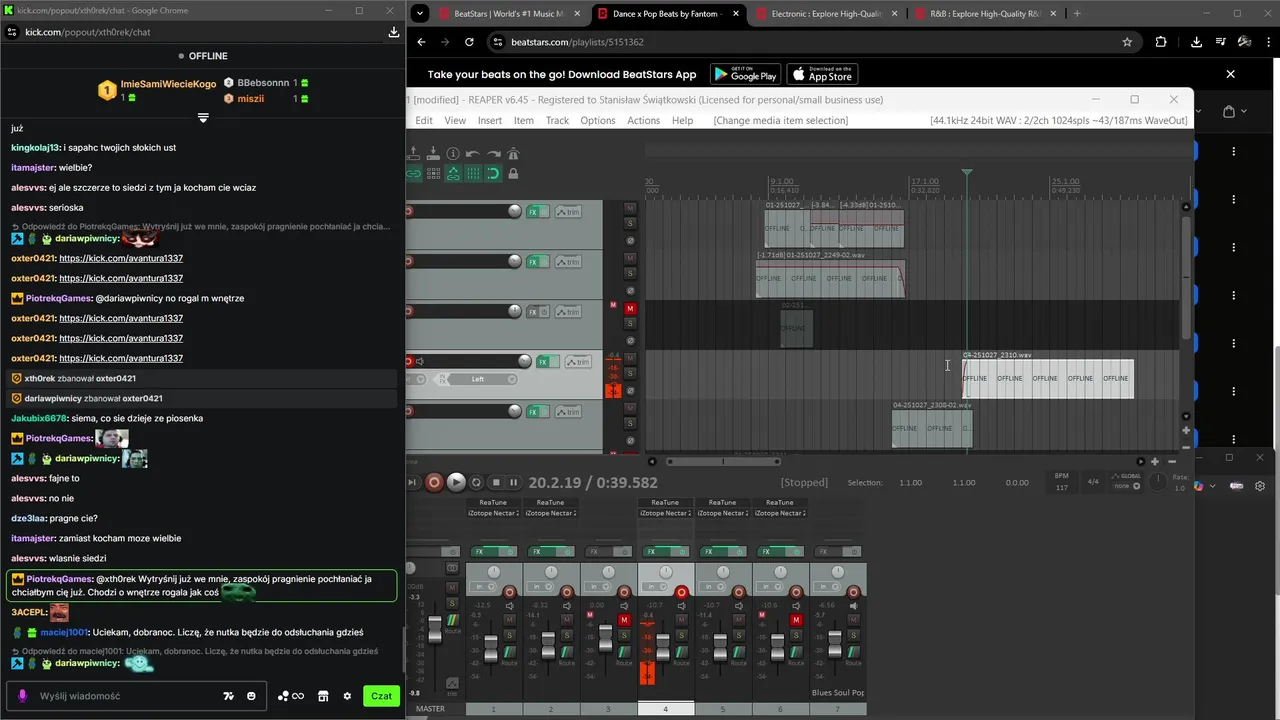
Task: Start playback with the Play button
Action: (x=456, y=482)
